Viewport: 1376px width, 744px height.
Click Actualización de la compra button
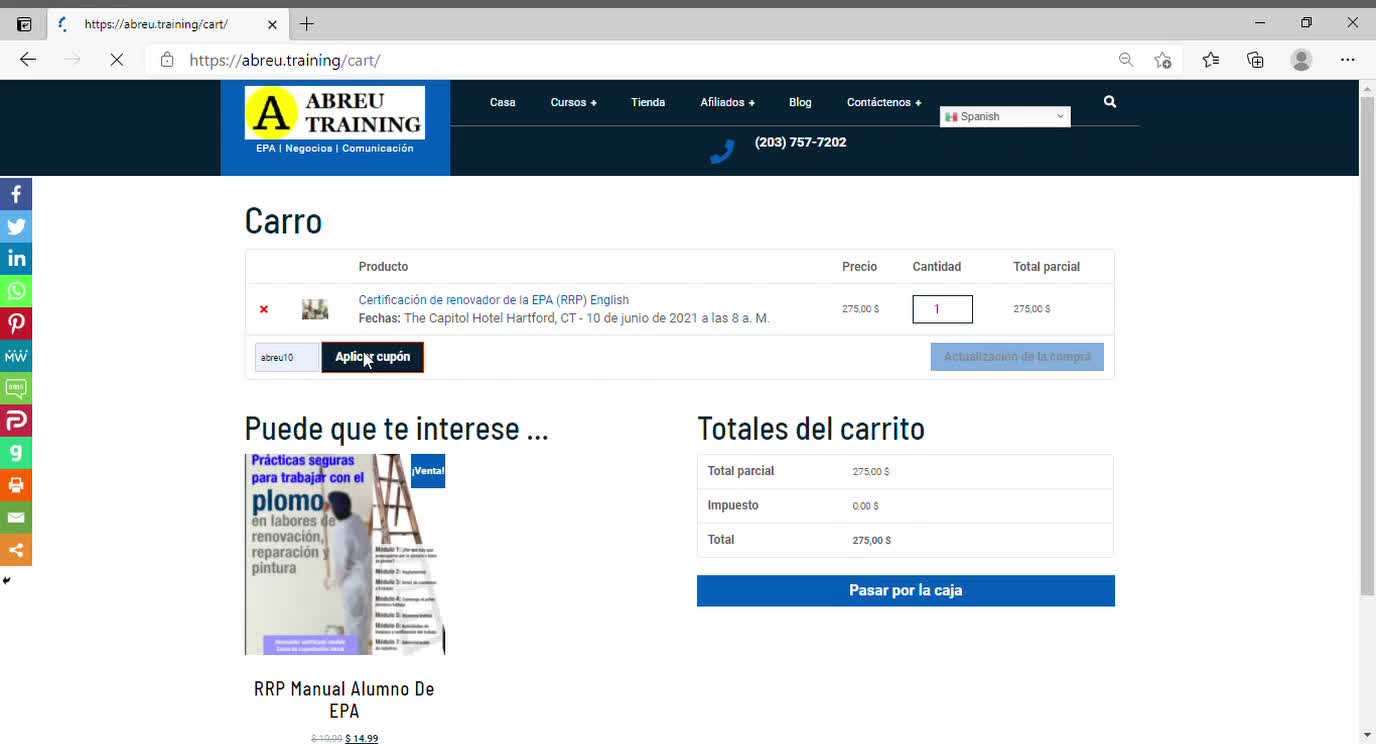1017,357
